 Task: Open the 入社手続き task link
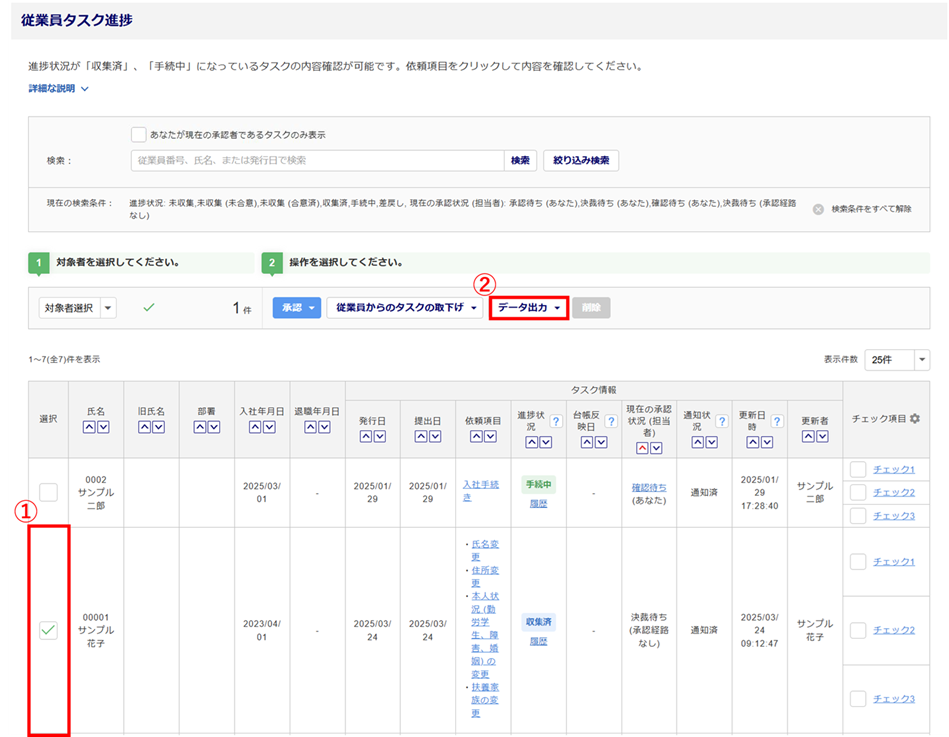[481, 490]
